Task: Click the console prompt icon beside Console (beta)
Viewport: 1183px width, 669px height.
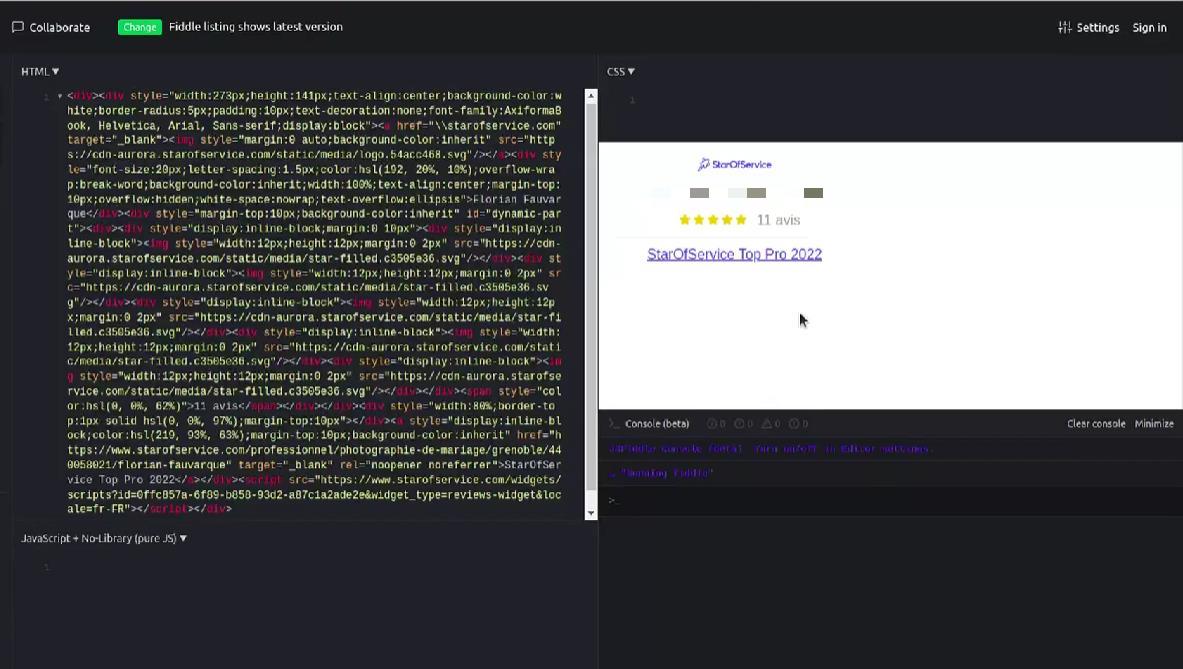Action: click(615, 424)
